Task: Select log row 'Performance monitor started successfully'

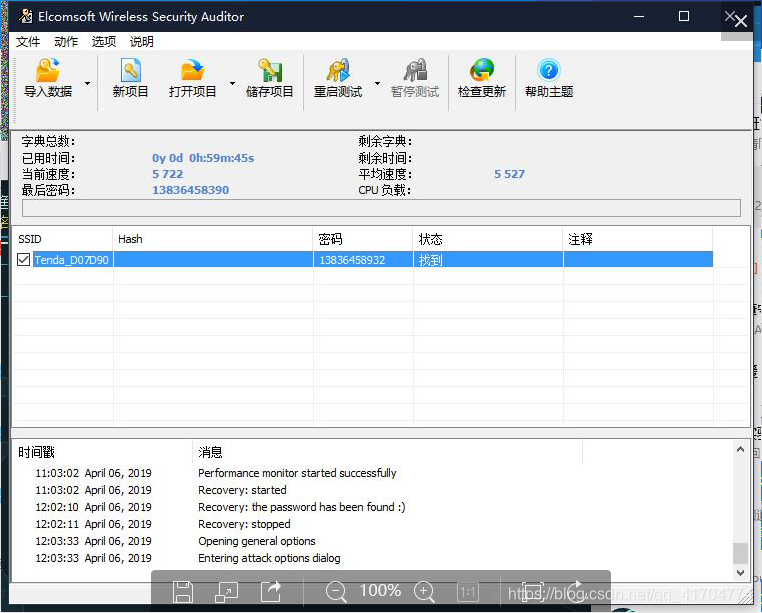Action: [297, 473]
